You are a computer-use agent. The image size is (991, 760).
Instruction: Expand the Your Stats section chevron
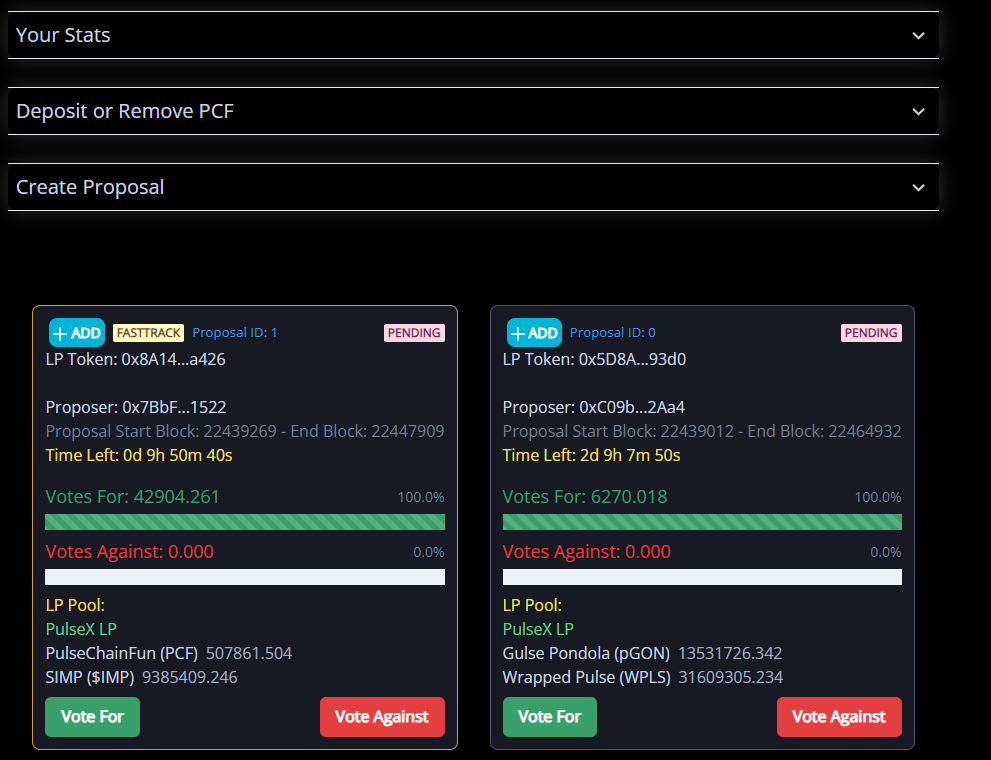(918, 36)
